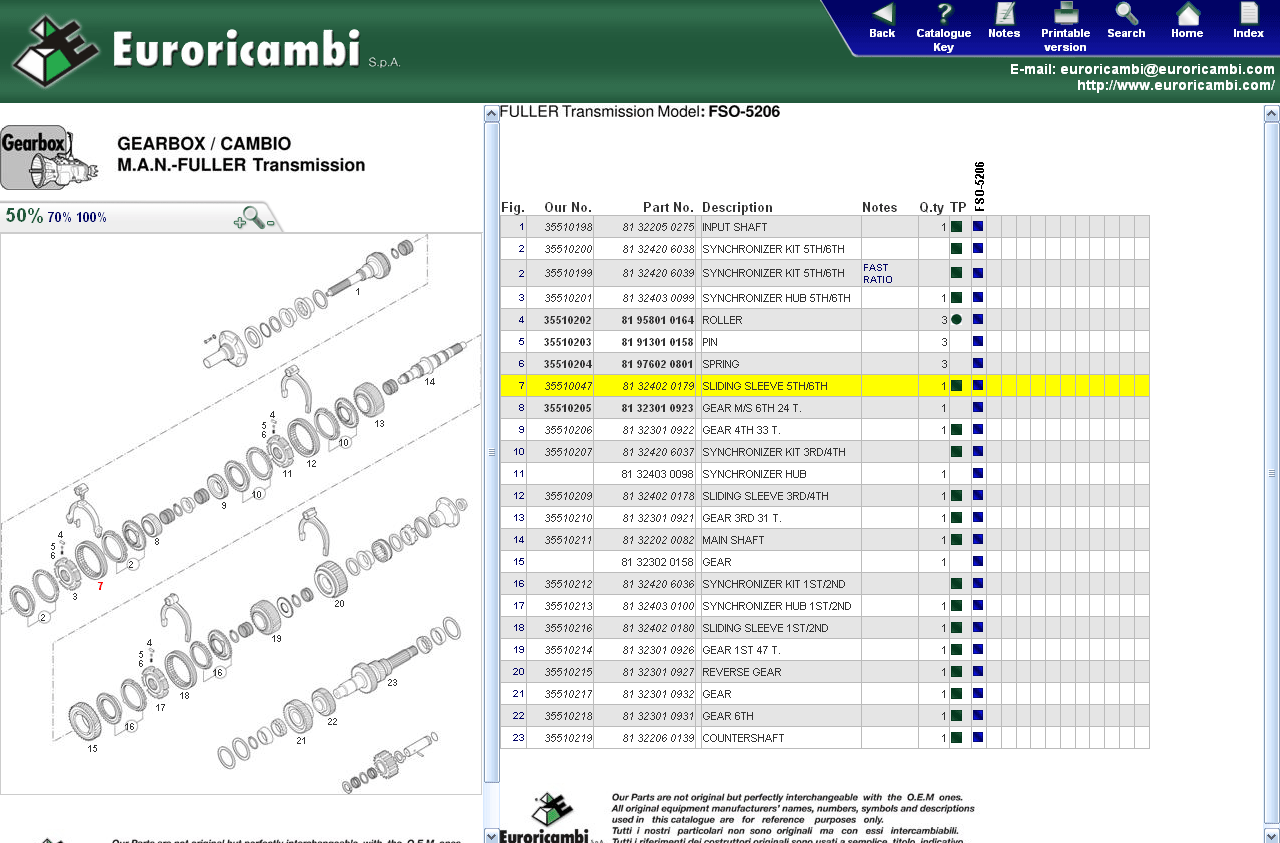Click TP round dot in ROLLER row
The height and width of the screenshot is (843, 1280).
[x=956, y=320]
